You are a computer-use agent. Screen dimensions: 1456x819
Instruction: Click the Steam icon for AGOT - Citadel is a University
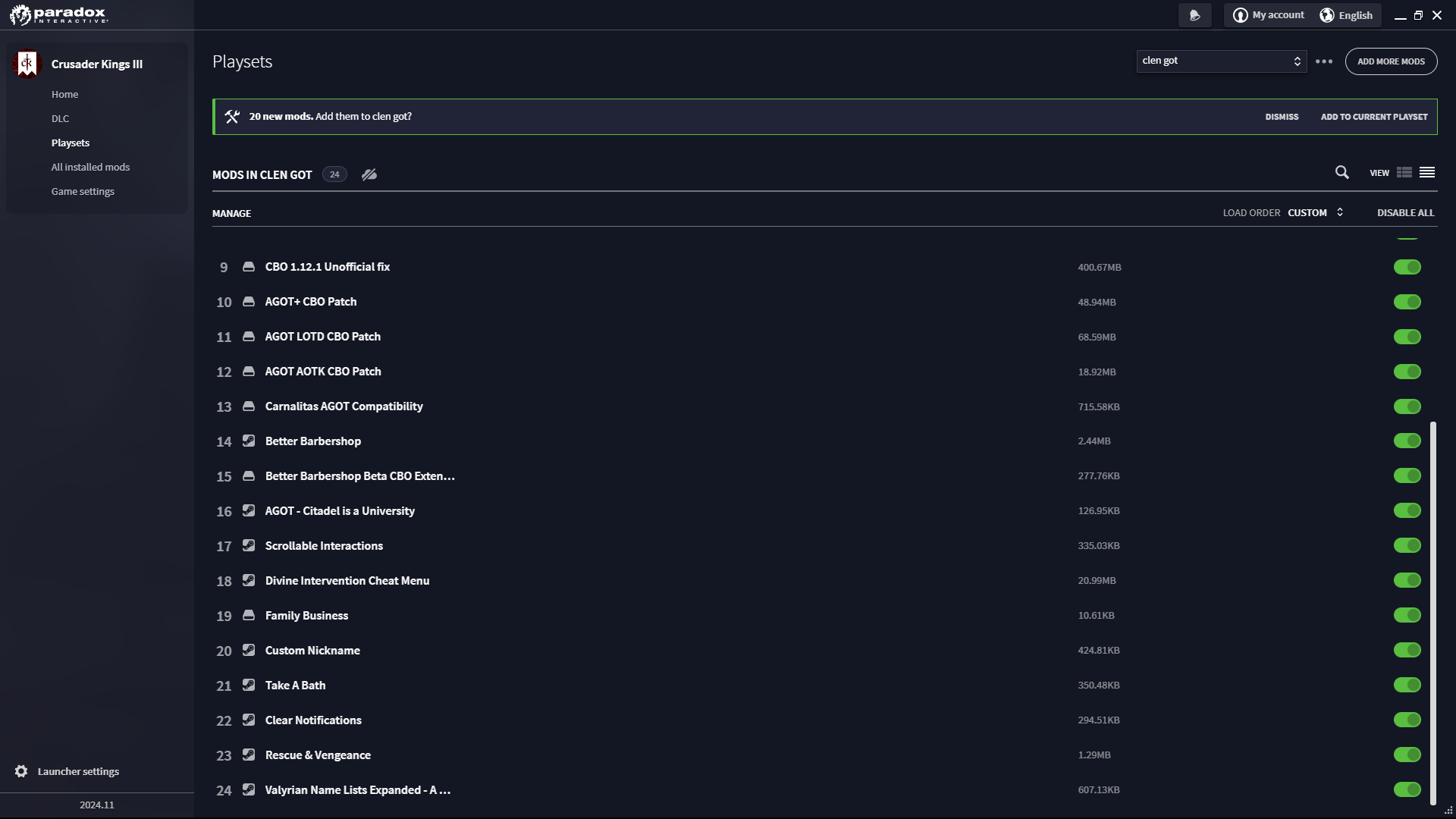pos(249,511)
